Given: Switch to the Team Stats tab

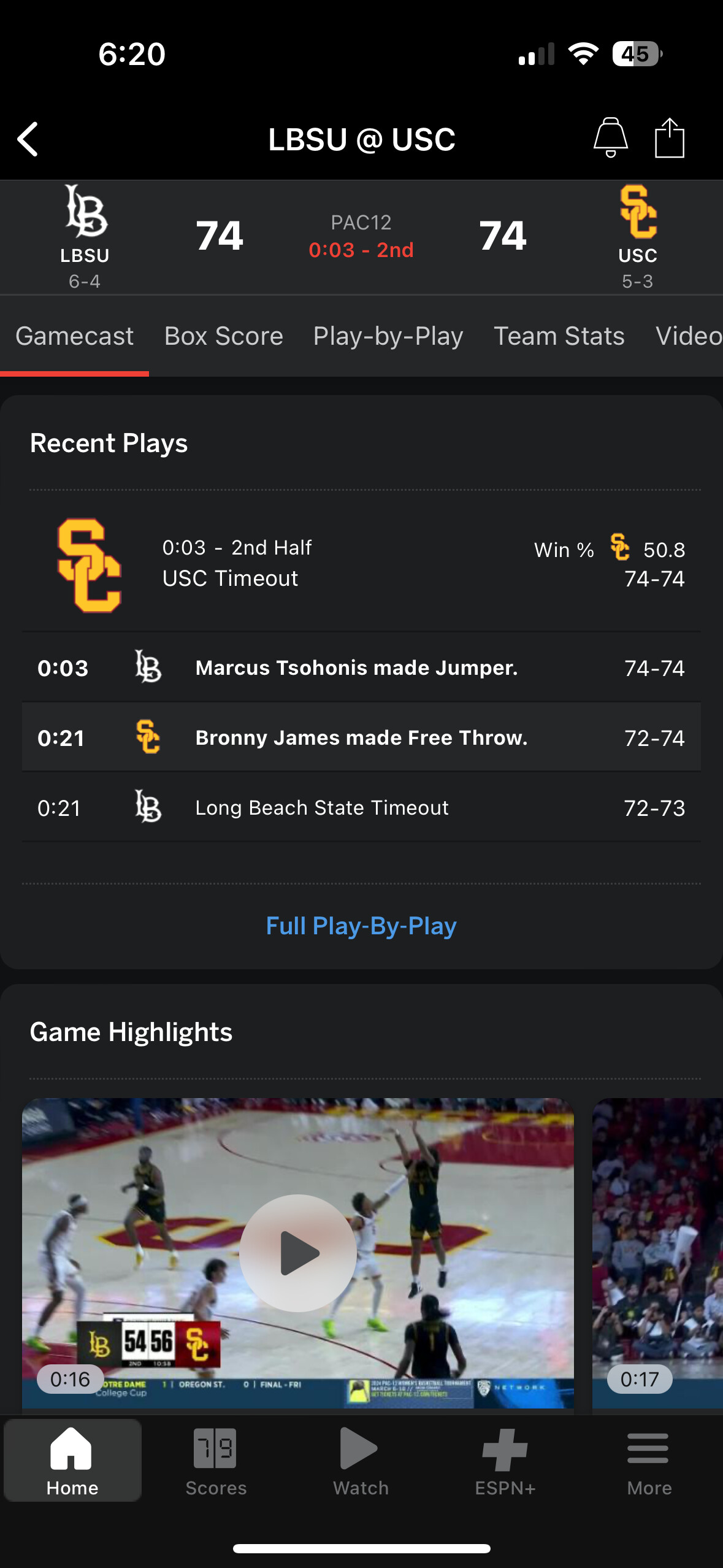Looking at the screenshot, I should pos(559,336).
